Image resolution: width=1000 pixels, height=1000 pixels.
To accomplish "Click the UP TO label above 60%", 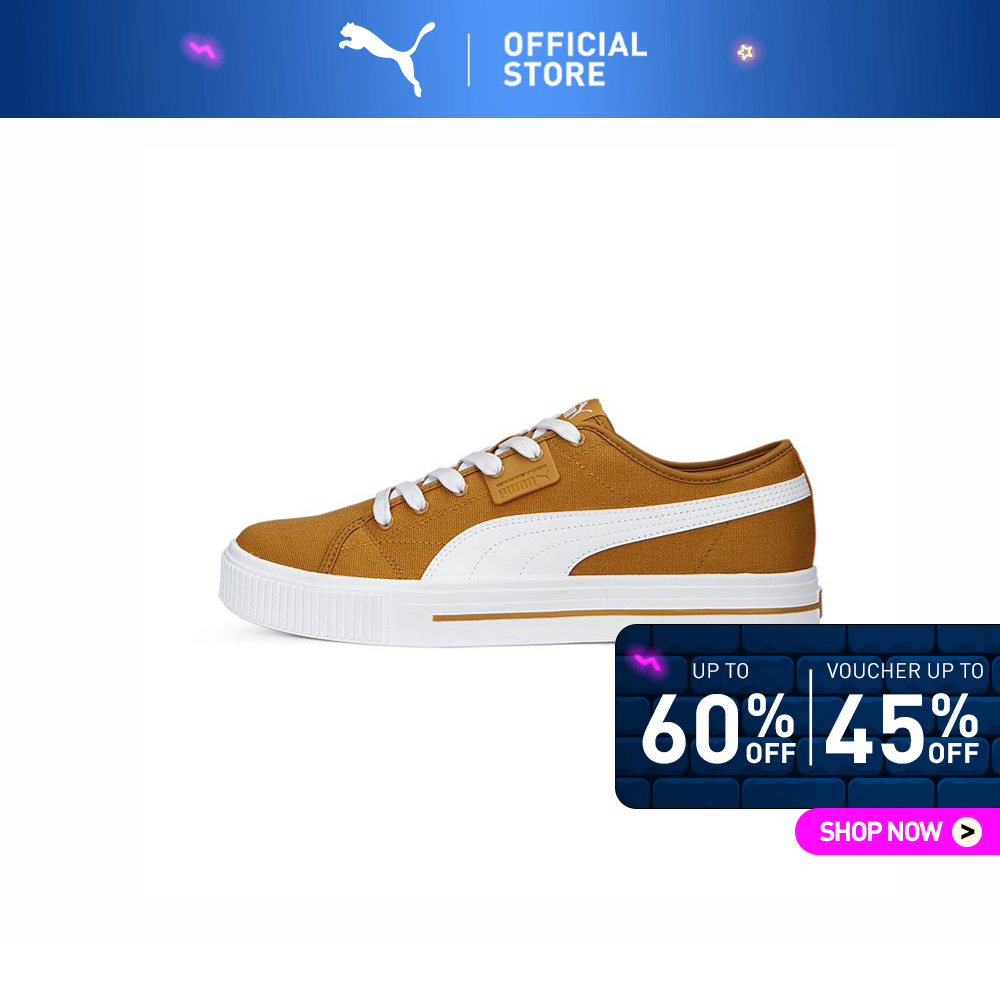I will coord(720,671).
